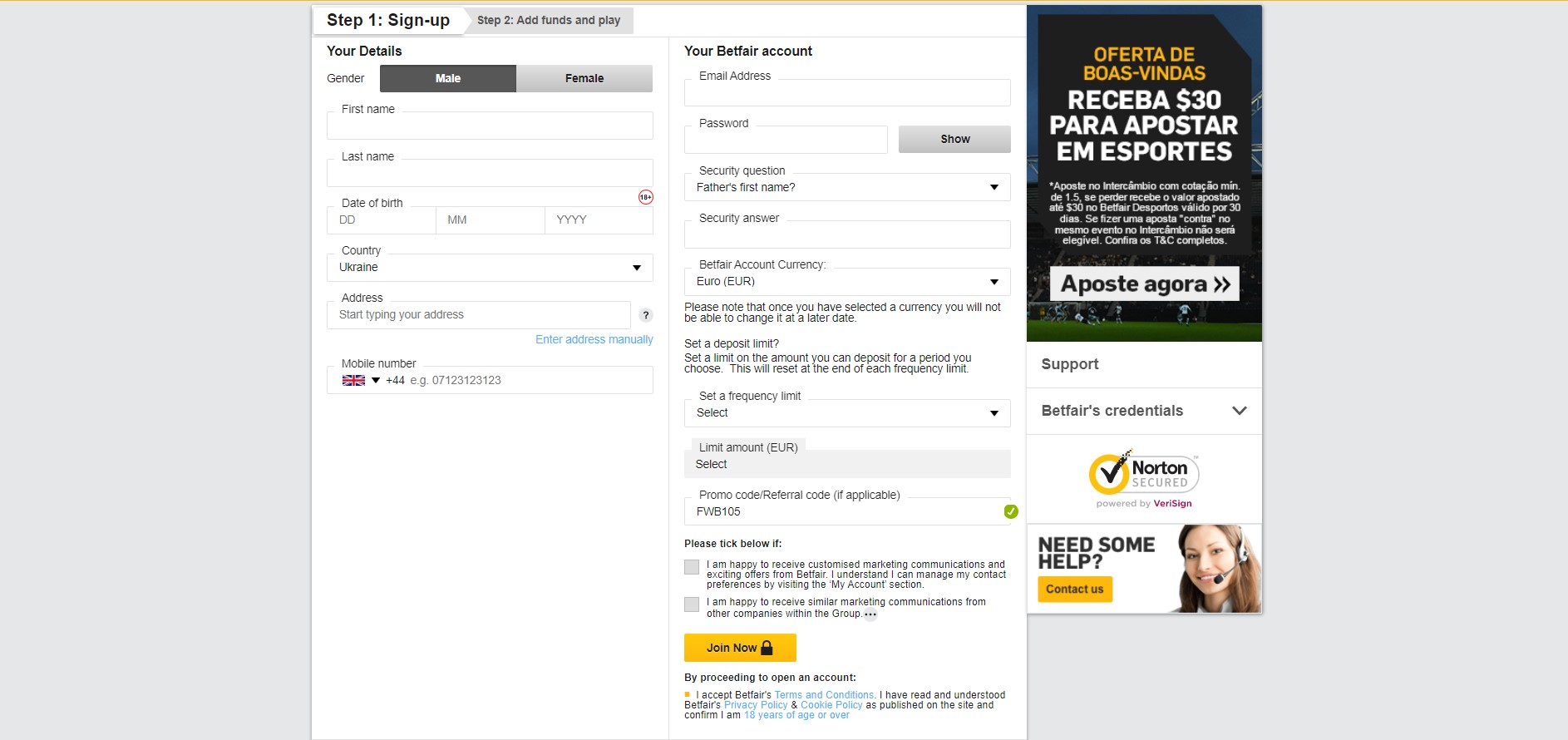Open the Privacy Policy link
Image resolution: width=1568 pixels, height=740 pixels.
756,705
